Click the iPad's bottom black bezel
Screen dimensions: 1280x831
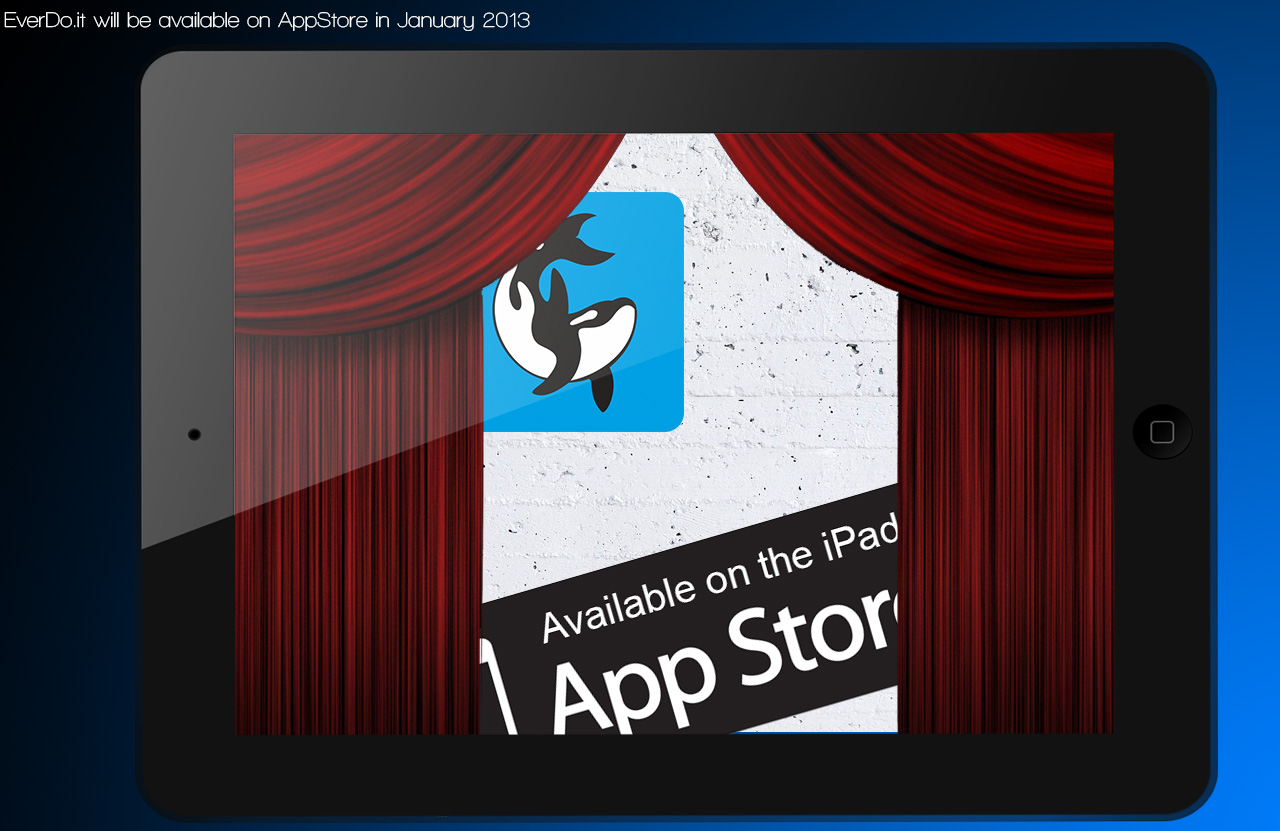(x=675, y=775)
